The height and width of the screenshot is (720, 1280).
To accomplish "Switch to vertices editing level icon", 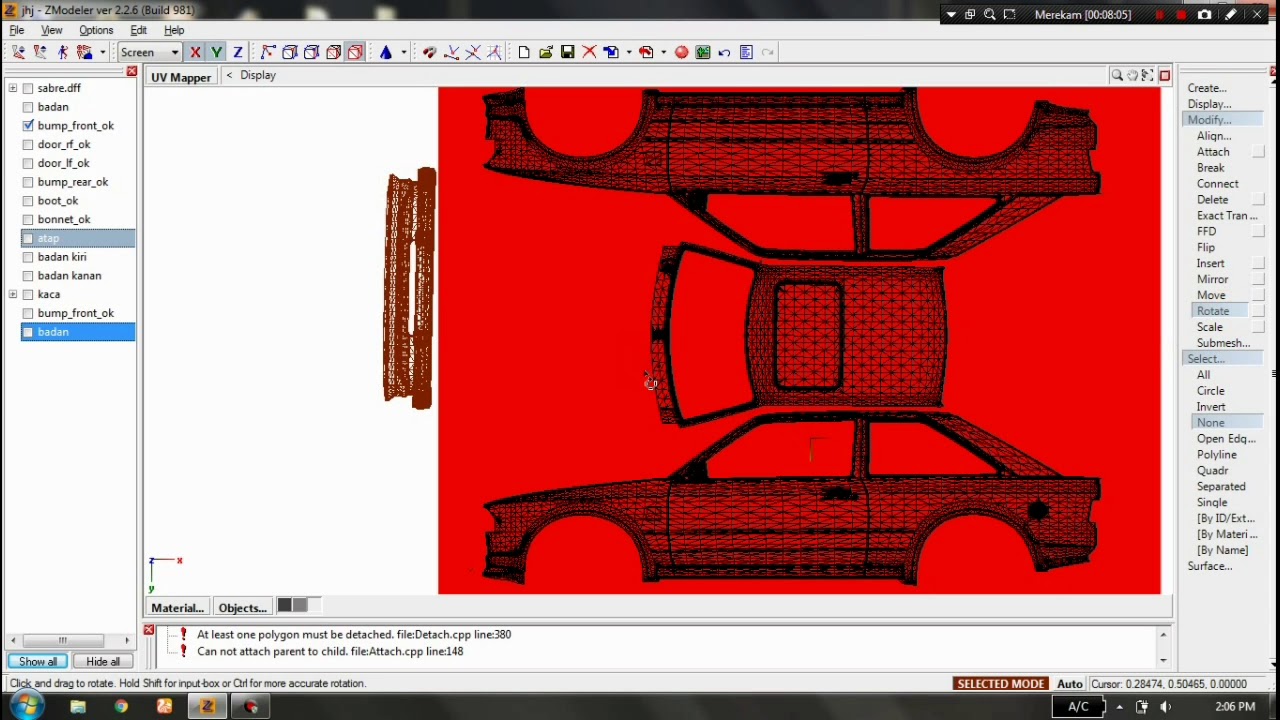I will coord(268,52).
